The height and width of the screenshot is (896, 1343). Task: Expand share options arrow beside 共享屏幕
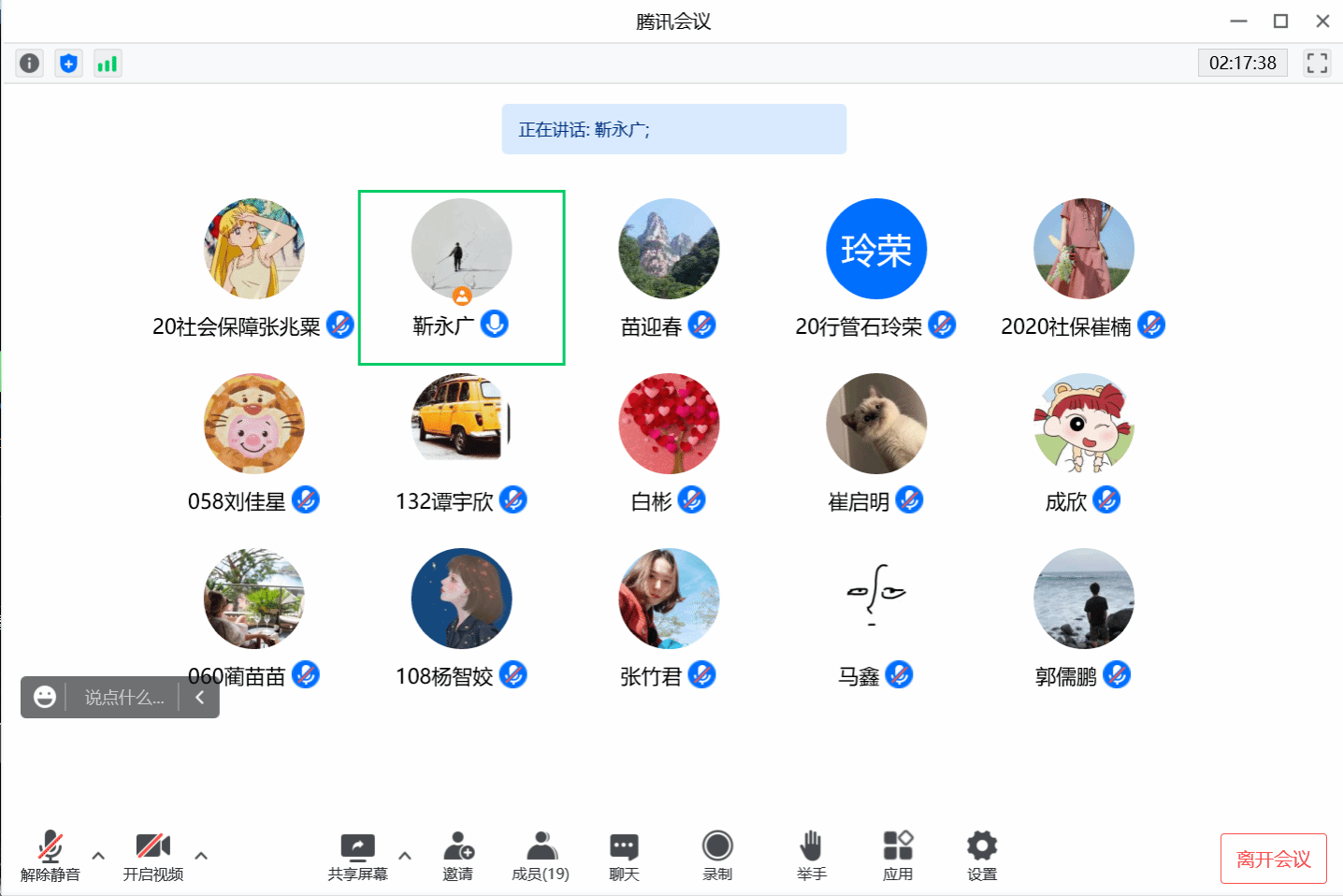click(405, 855)
